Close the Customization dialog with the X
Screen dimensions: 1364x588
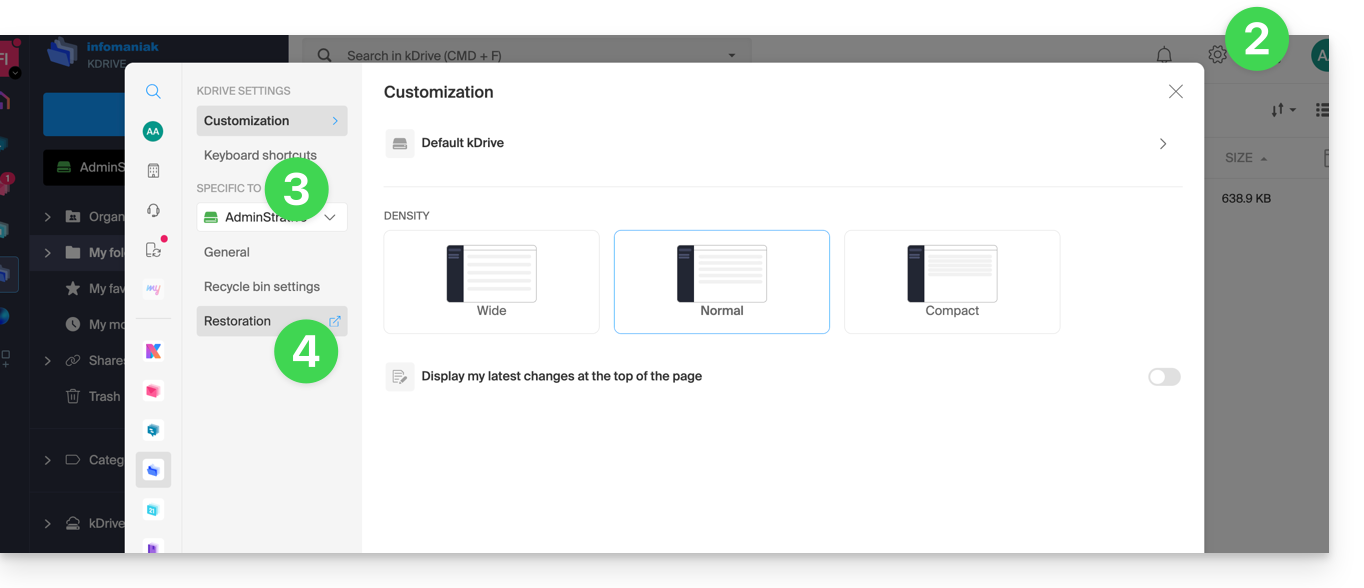[1176, 92]
